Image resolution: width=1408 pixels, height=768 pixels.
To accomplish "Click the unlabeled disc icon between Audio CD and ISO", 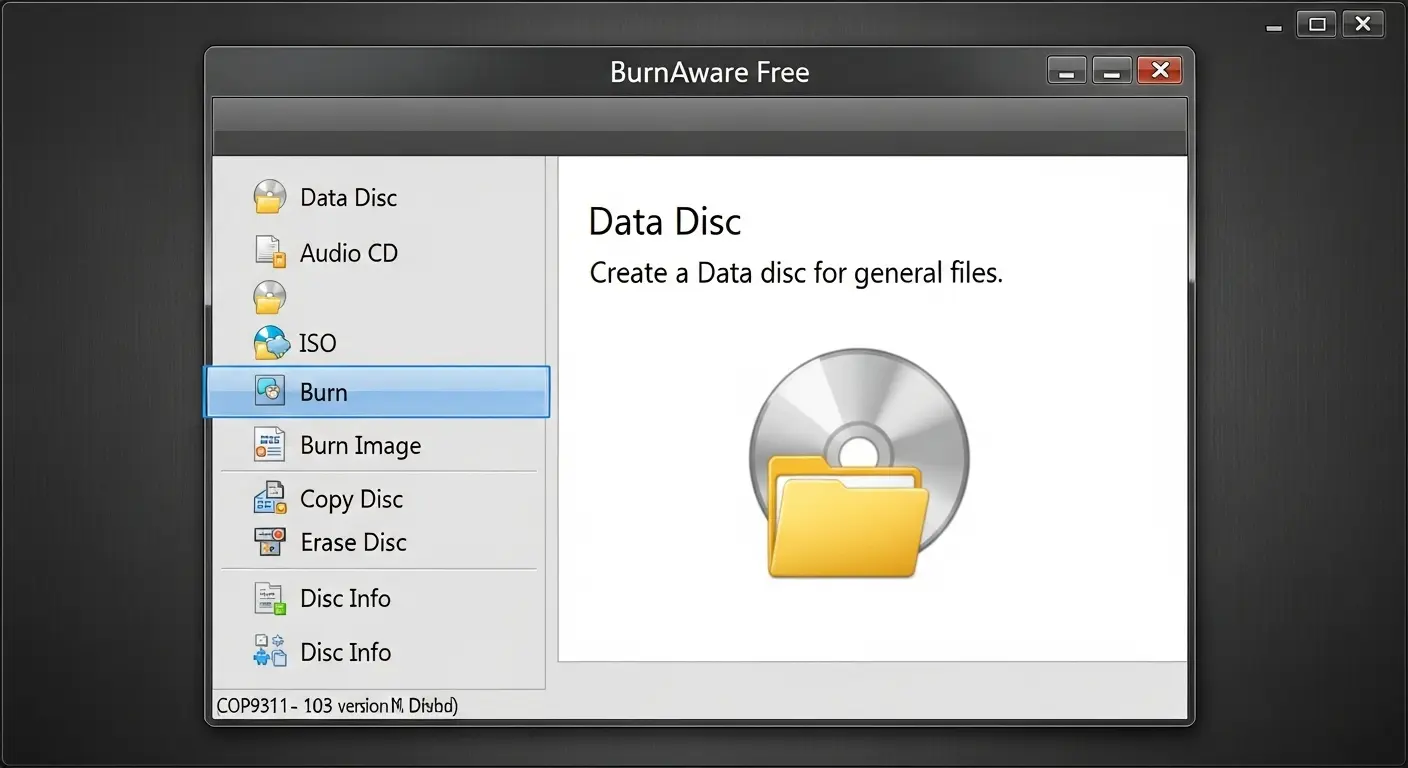I will [270, 297].
